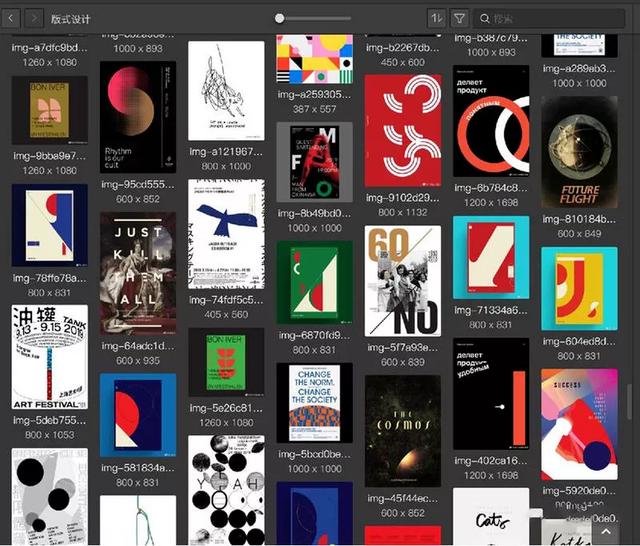Click file name img-5e26c81...

(226, 408)
